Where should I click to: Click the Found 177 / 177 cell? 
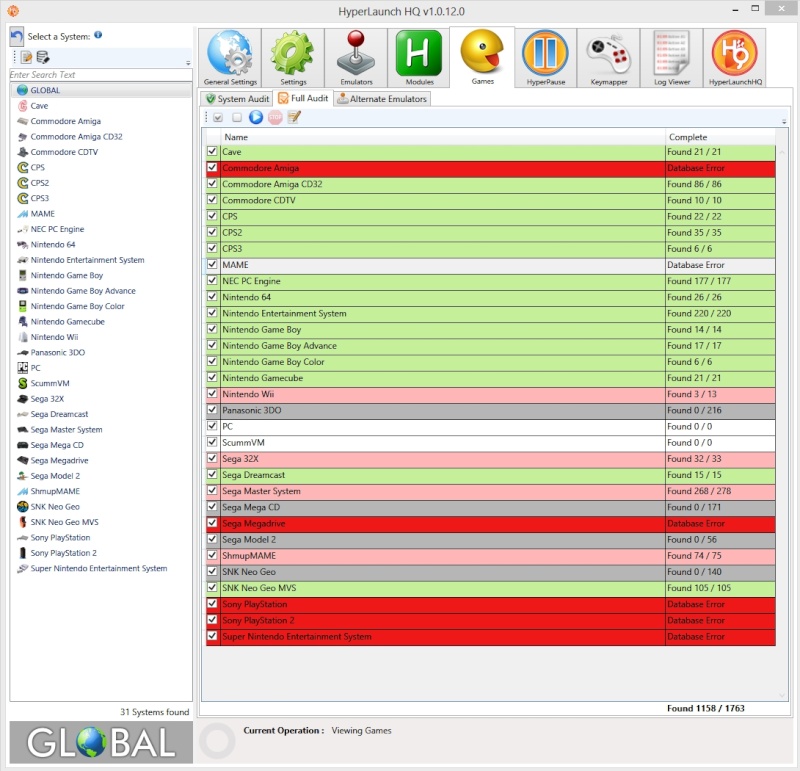pyautogui.click(x=720, y=281)
